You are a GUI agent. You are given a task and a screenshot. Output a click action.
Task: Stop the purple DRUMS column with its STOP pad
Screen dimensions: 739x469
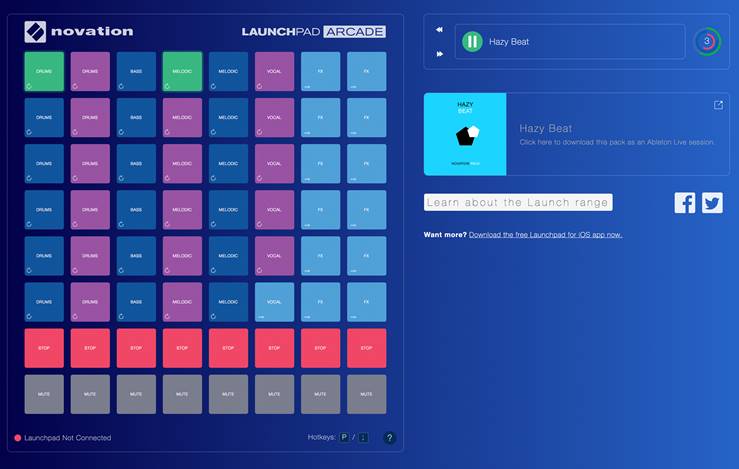point(90,348)
